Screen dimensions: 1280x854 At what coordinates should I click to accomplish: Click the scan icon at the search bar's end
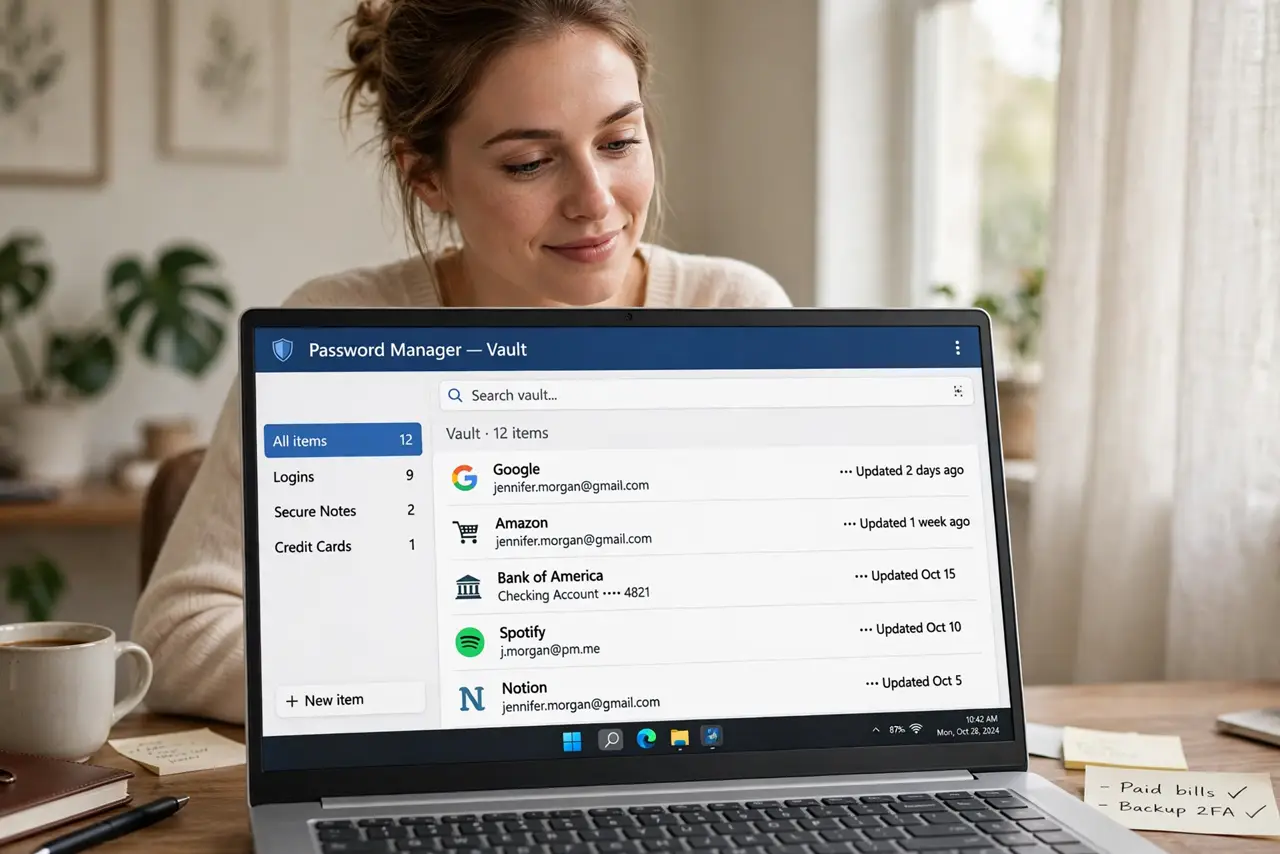958,392
